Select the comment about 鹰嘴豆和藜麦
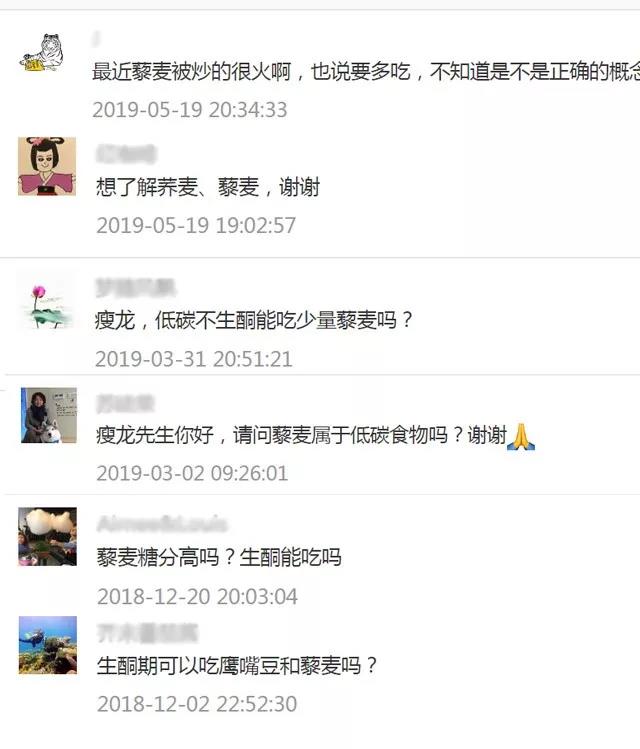The height and width of the screenshot is (749, 640). pos(237,665)
